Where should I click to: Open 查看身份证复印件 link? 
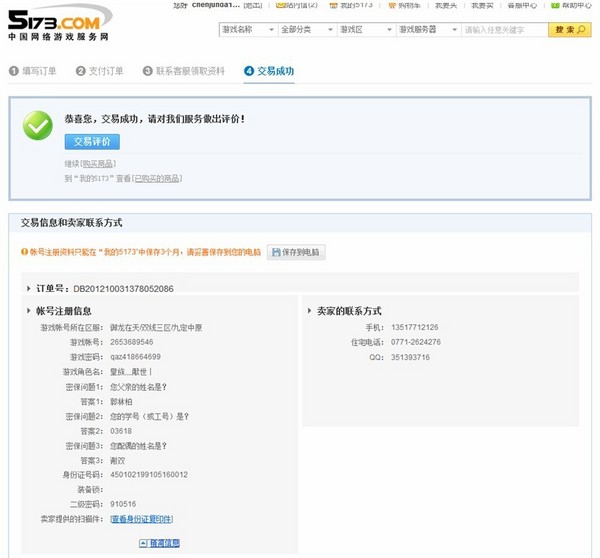(x=141, y=519)
